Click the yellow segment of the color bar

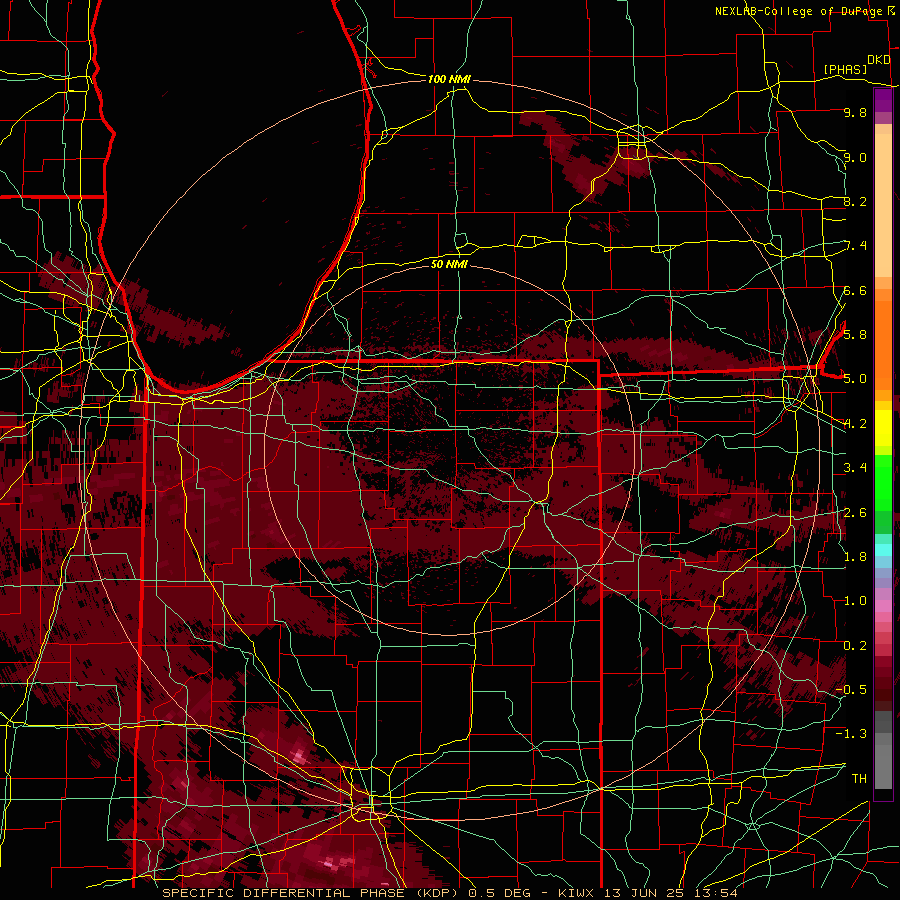click(883, 428)
